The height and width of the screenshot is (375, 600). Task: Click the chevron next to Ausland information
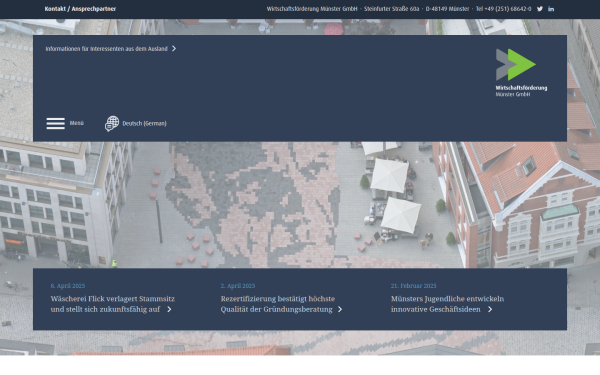pyautogui.click(x=174, y=49)
